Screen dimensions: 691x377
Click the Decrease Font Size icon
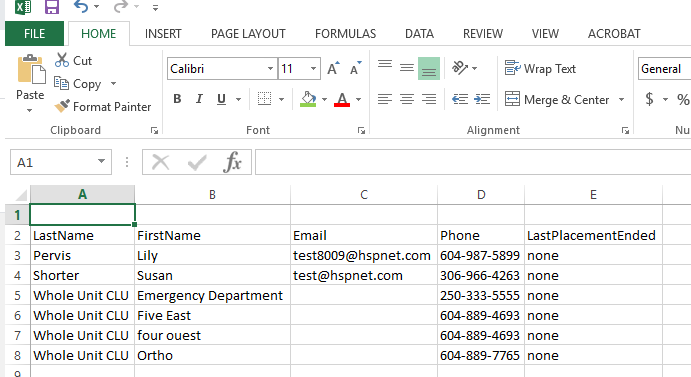pos(355,68)
